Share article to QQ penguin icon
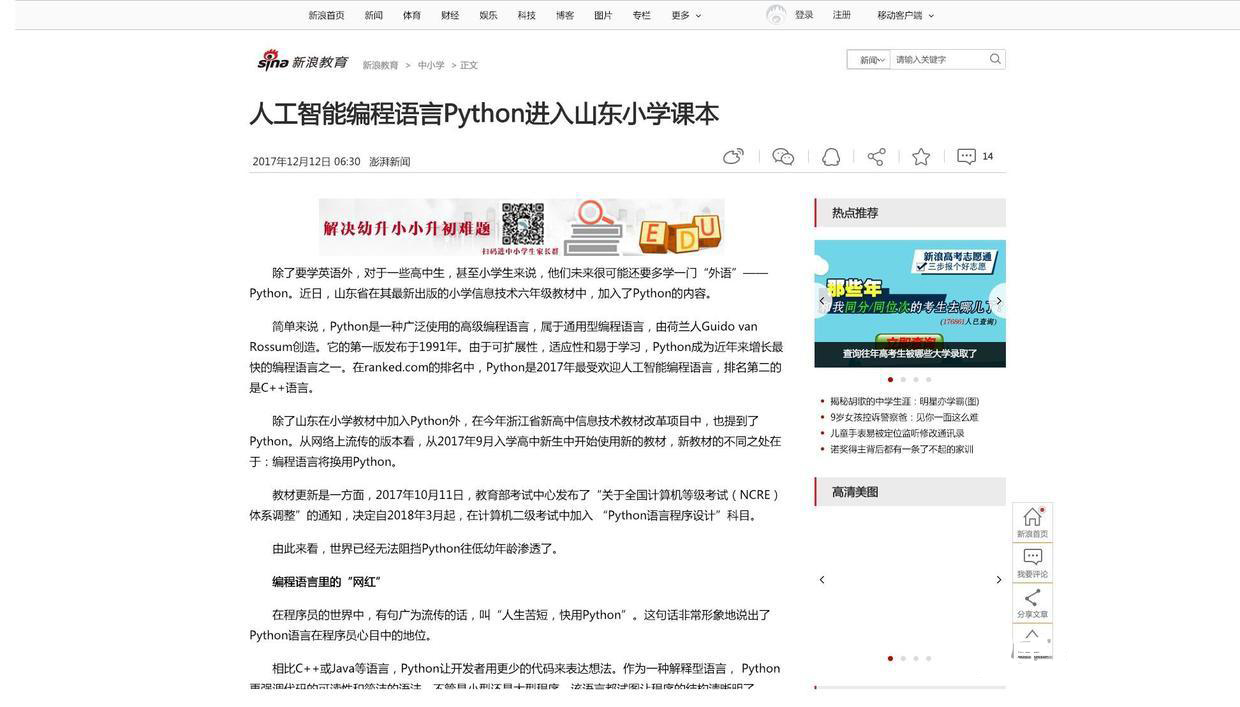The image size is (1240, 707). click(831, 157)
